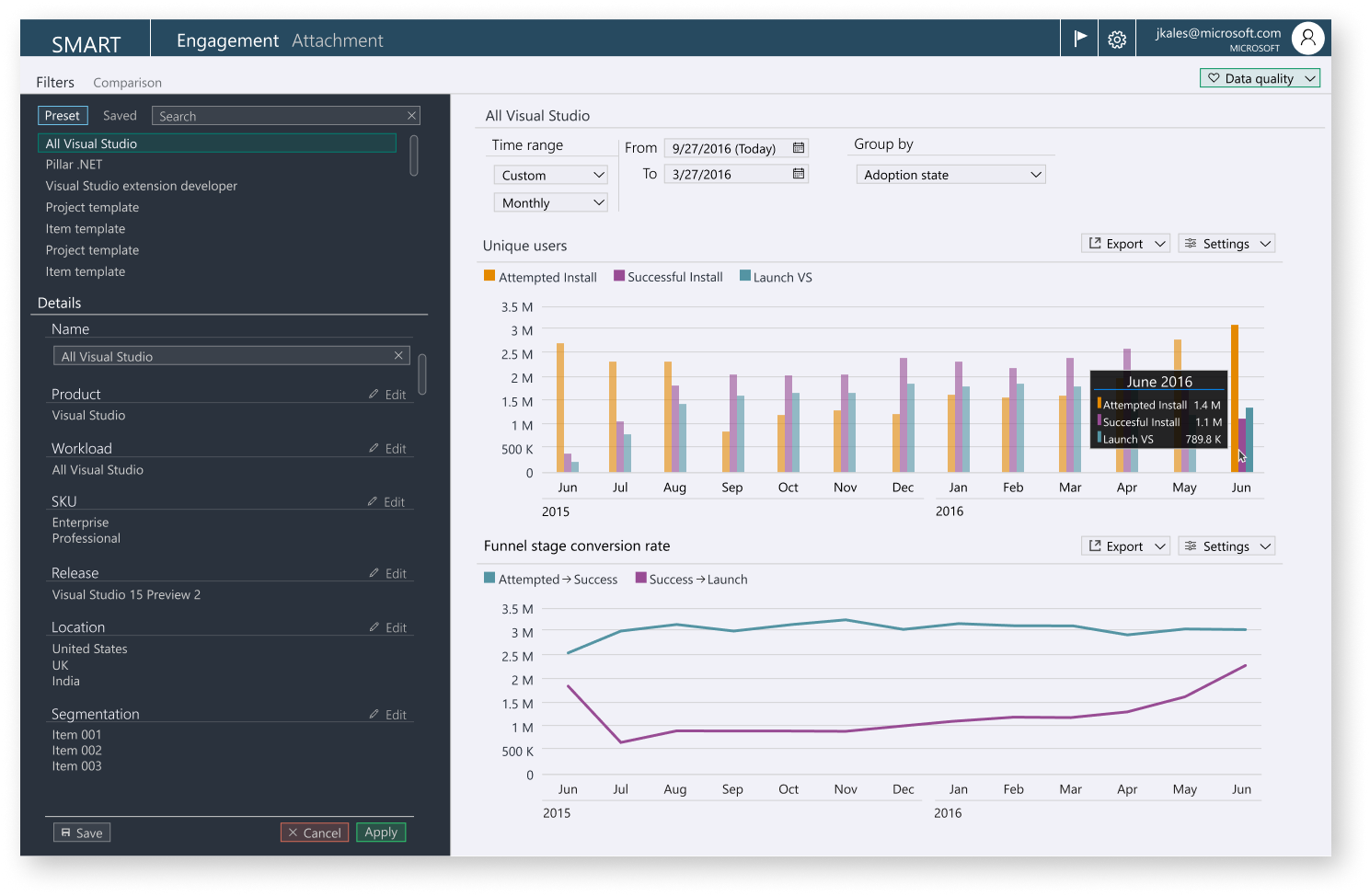Toggle Attempted Install legend swatch
The width and height of the screenshot is (1370, 896).
click(489, 276)
